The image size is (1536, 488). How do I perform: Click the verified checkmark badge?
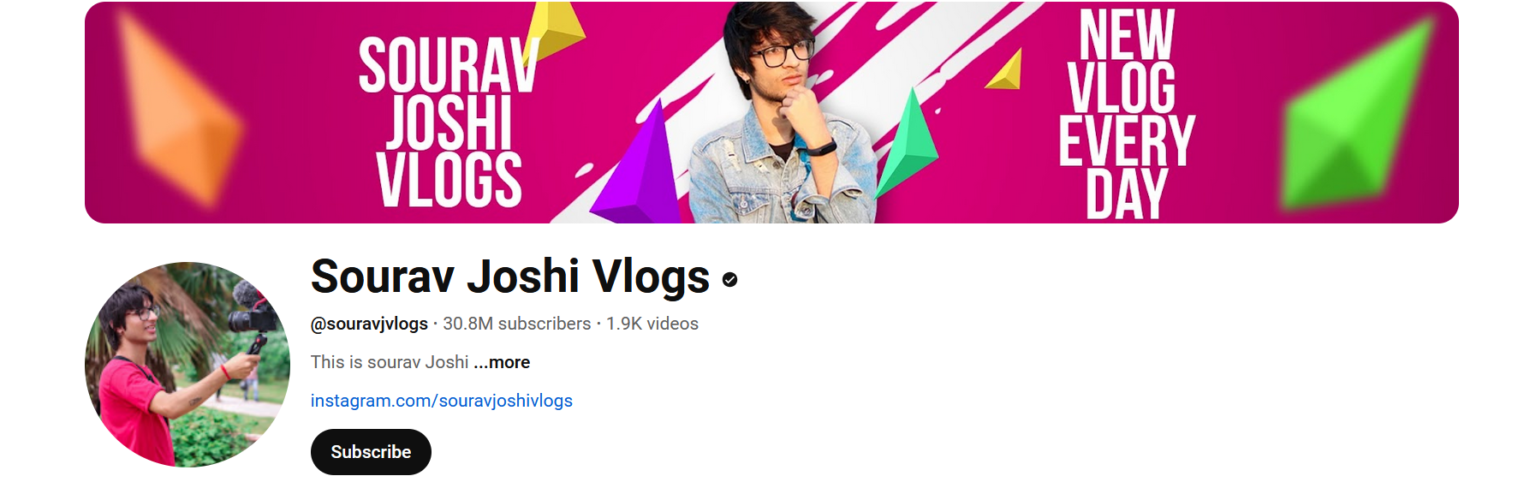tap(730, 280)
